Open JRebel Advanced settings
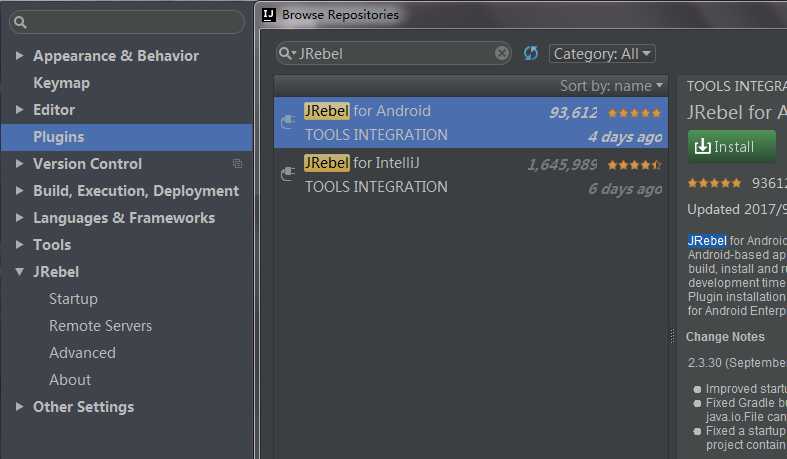This screenshot has height=459, width=787. click(x=82, y=353)
